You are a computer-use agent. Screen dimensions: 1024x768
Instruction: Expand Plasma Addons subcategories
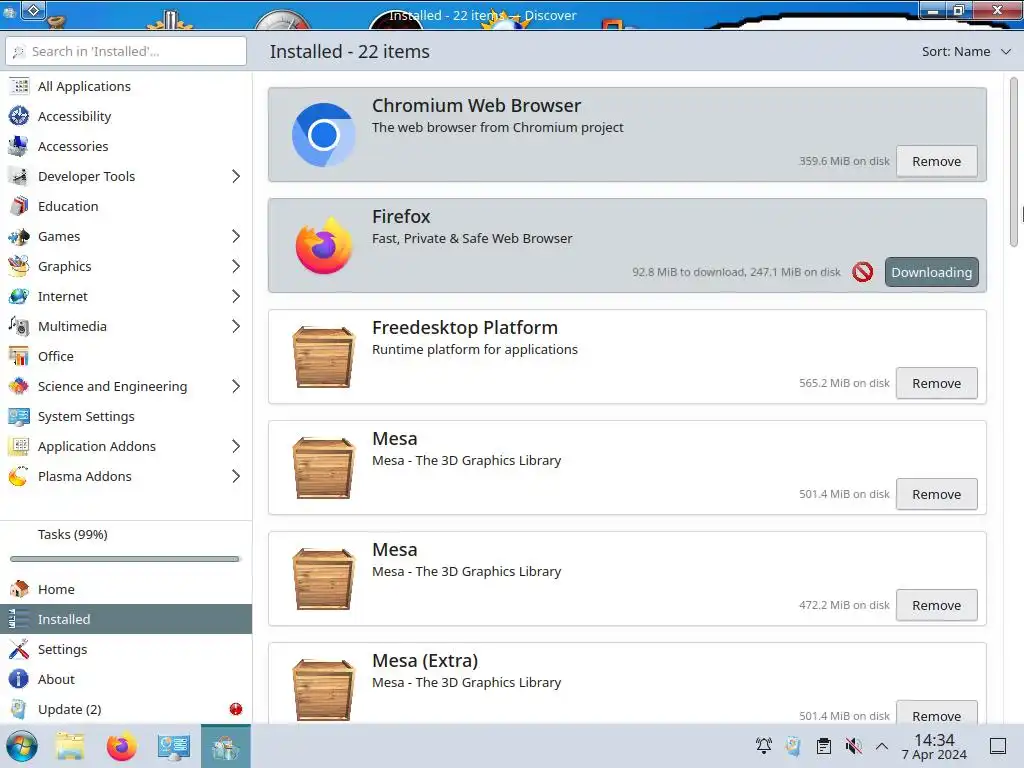click(236, 477)
